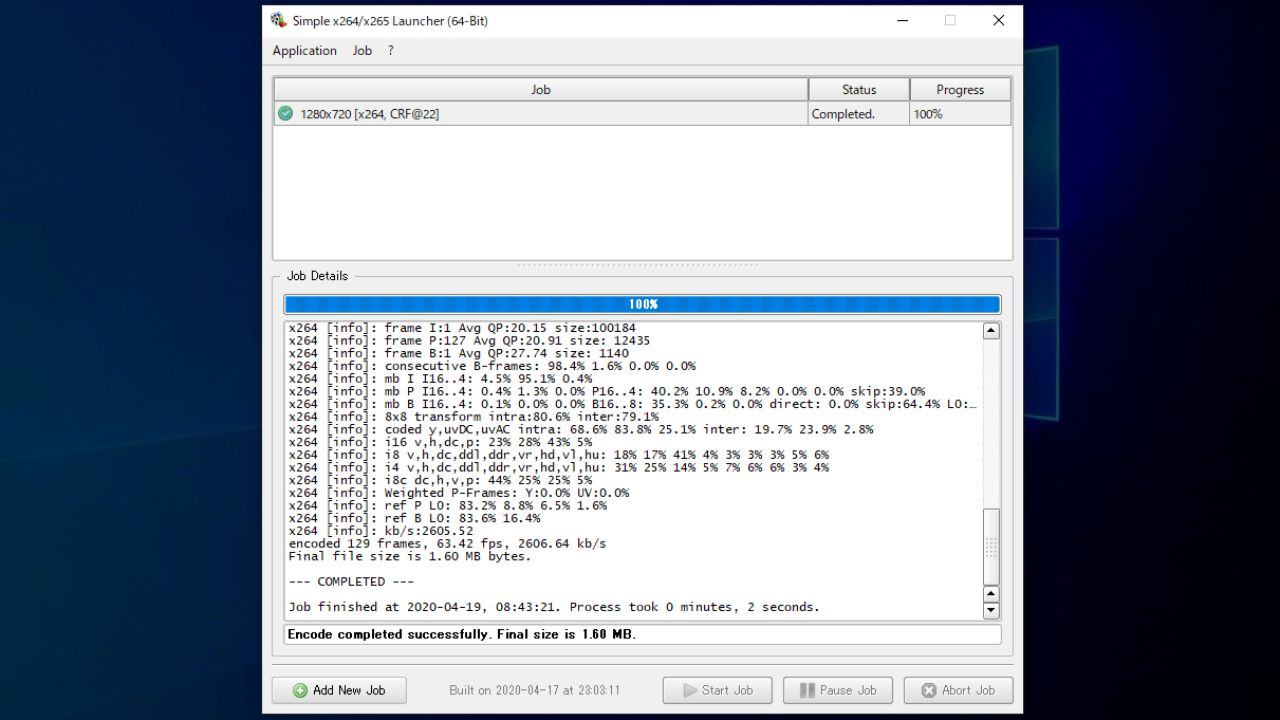Click the 'Job finished at 2020-04-19' log line
This screenshot has height=720, width=1280.
click(554, 607)
